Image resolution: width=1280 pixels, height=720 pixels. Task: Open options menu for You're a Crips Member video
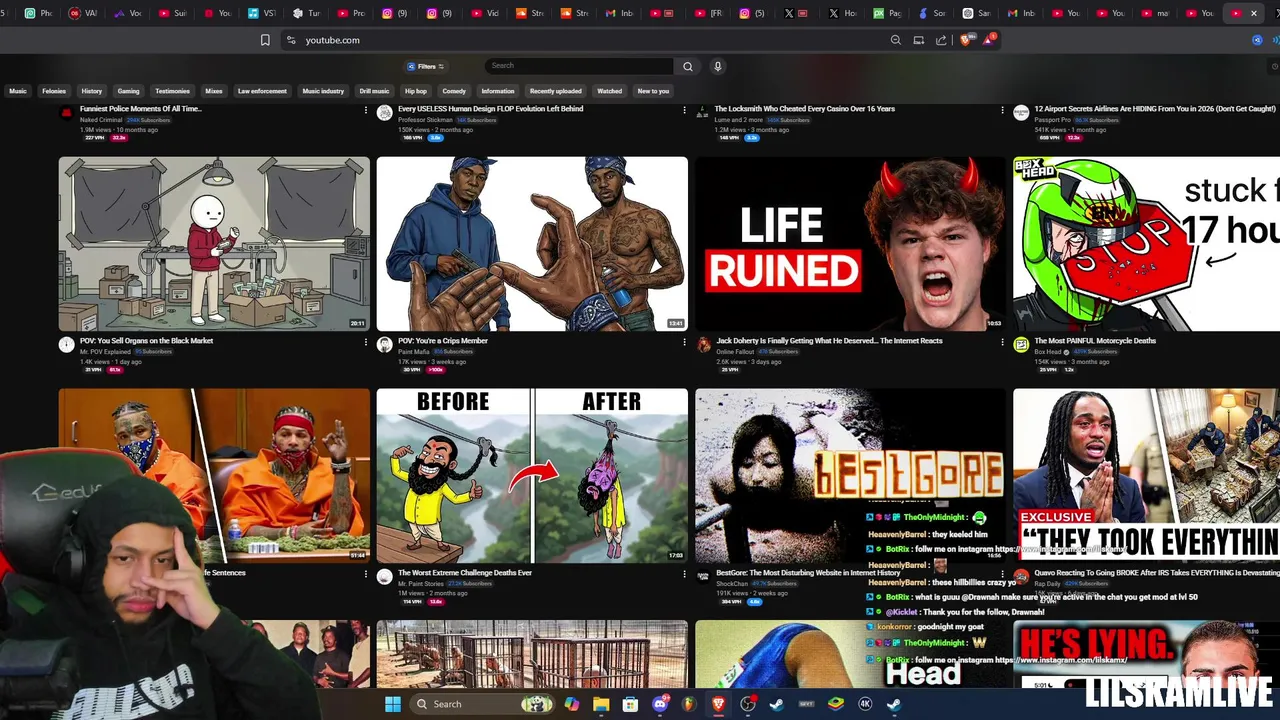pyautogui.click(x=684, y=342)
